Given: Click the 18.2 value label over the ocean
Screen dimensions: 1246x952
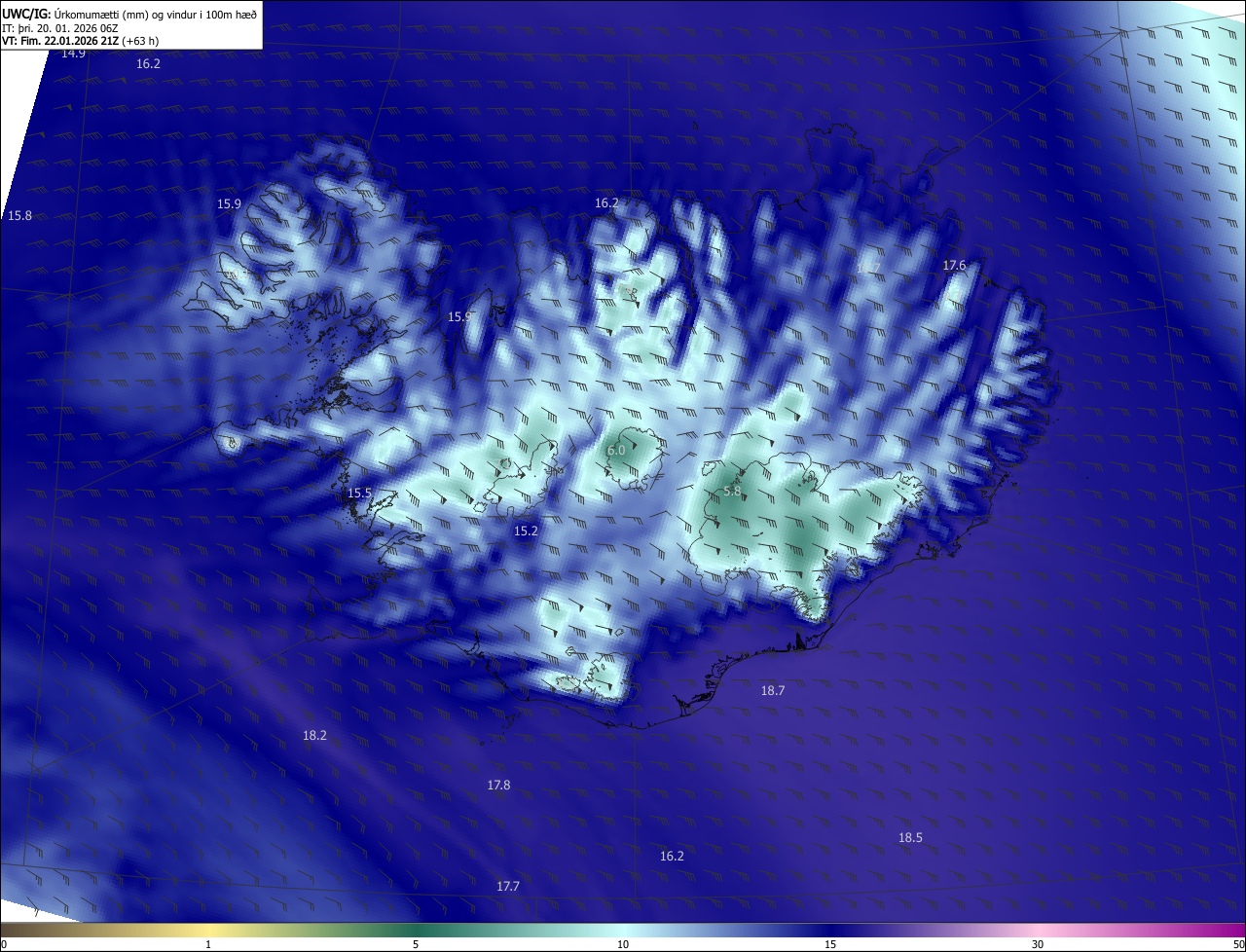Looking at the screenshot, I should click(x=314, y=736).
